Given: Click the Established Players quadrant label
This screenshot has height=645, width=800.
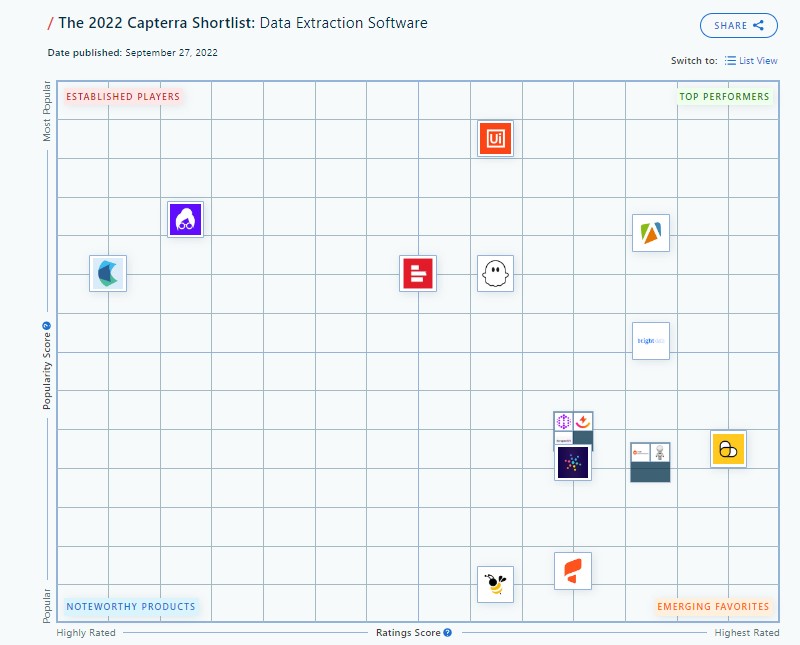Looking at the screenshot, I should point(123,96).
